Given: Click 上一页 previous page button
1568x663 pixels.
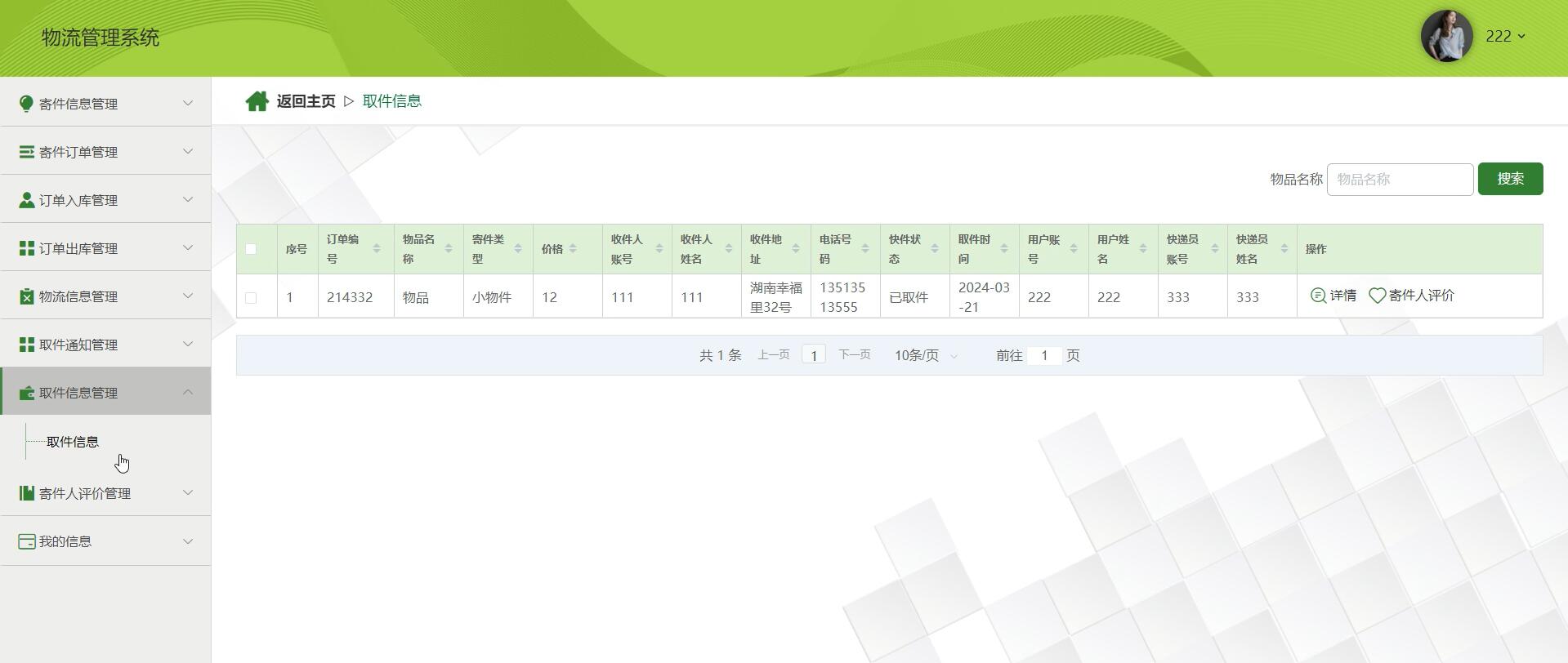Looking at the screenshot, I should pyautogui.click(x=774, y=354).
